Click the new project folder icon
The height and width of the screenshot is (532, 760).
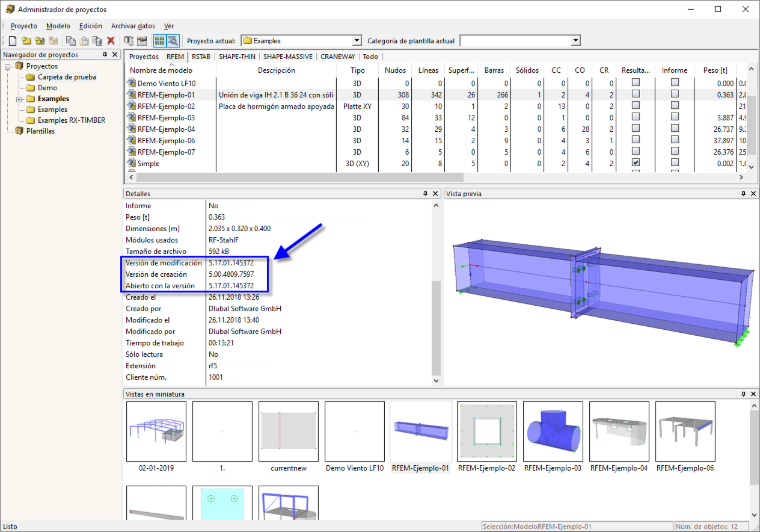pos(26,41)
